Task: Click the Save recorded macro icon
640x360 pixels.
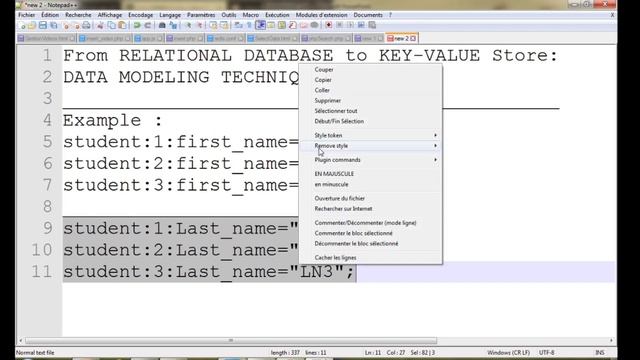Action: pyautogui.click(x=372, y=25)
